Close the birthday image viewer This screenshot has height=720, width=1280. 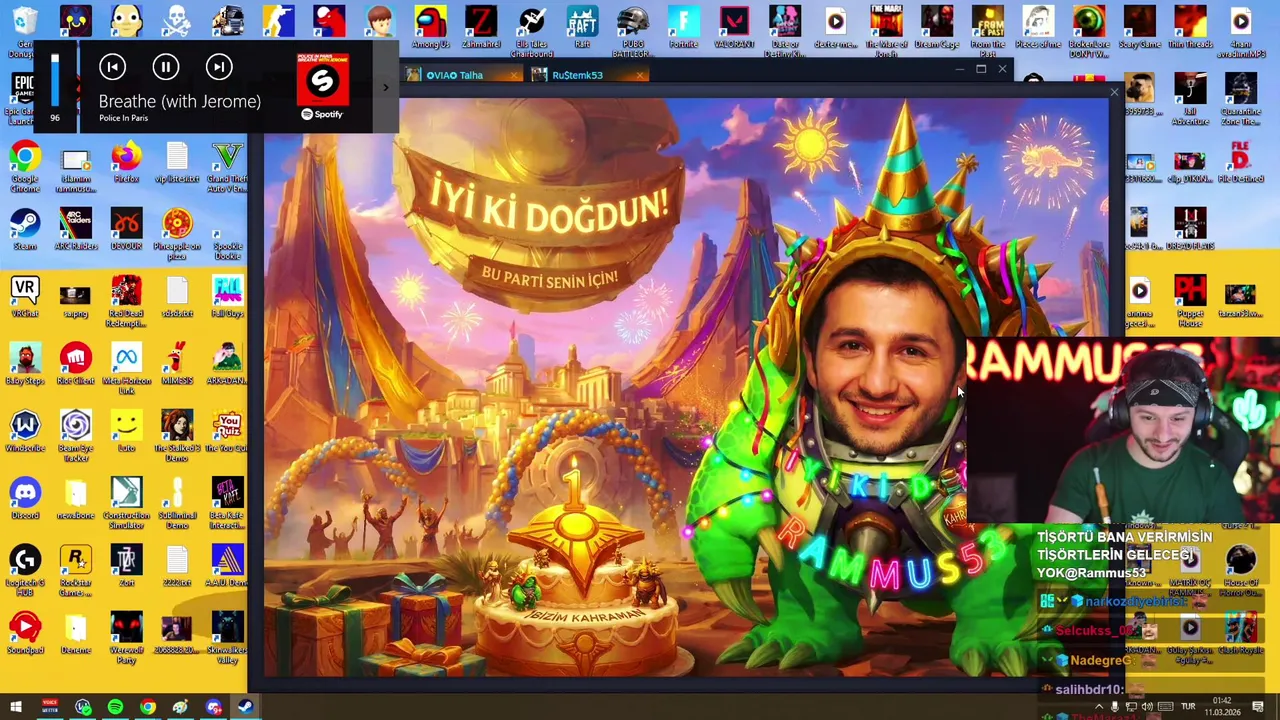(x=1114, y=92)
